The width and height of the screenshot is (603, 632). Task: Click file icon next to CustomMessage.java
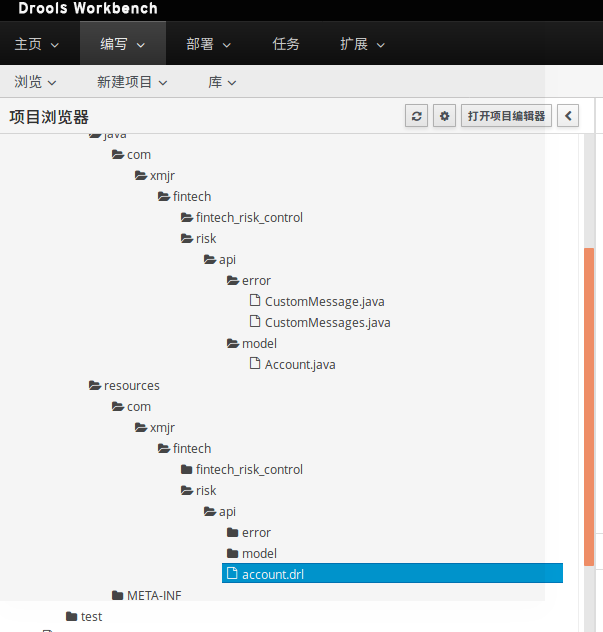255,300
